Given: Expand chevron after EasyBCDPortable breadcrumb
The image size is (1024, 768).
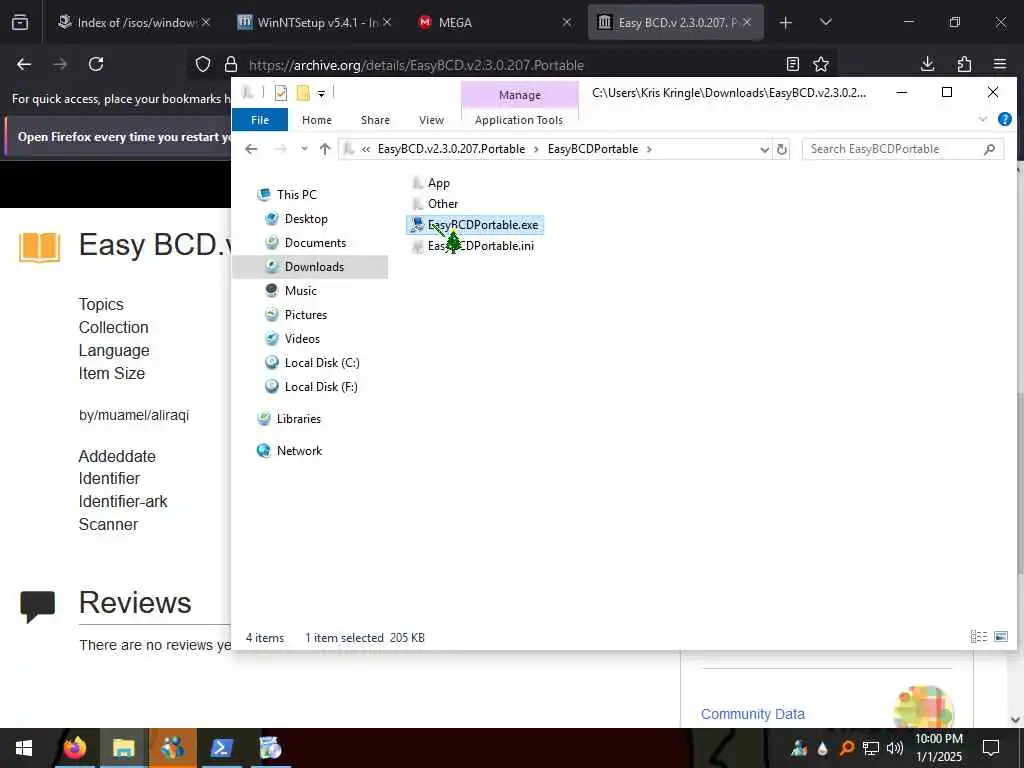Looking at the screenshot, I should click(649, 150).
